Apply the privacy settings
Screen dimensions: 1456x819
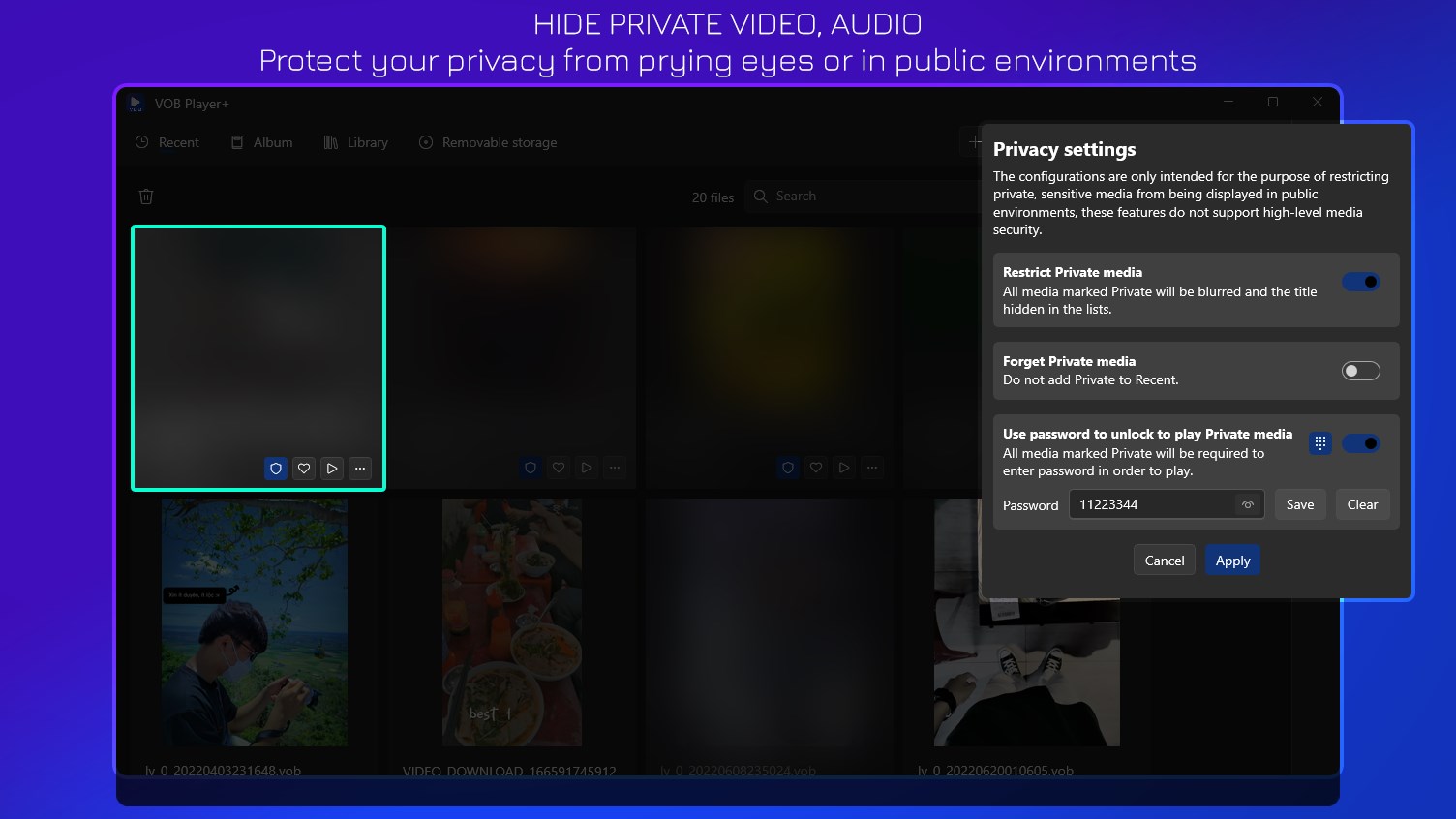(x=1232, y=560)
